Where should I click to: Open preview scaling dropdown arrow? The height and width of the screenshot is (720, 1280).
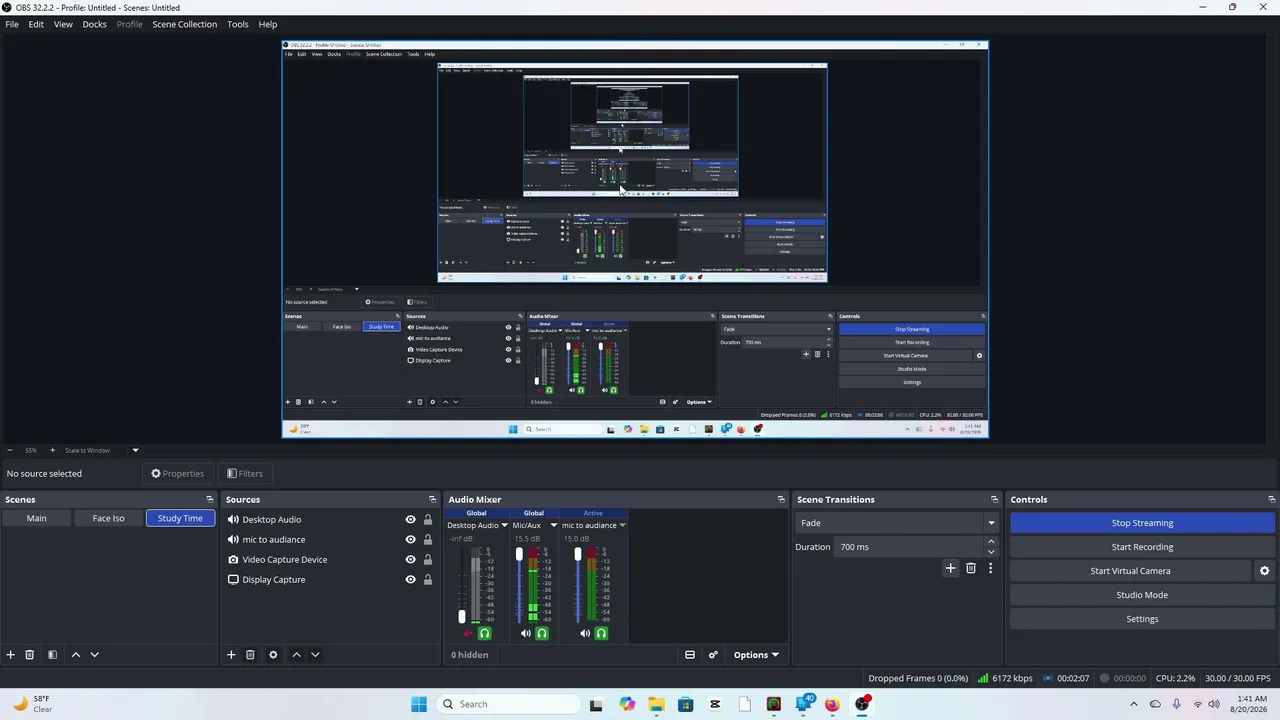(x=135, y=450)
